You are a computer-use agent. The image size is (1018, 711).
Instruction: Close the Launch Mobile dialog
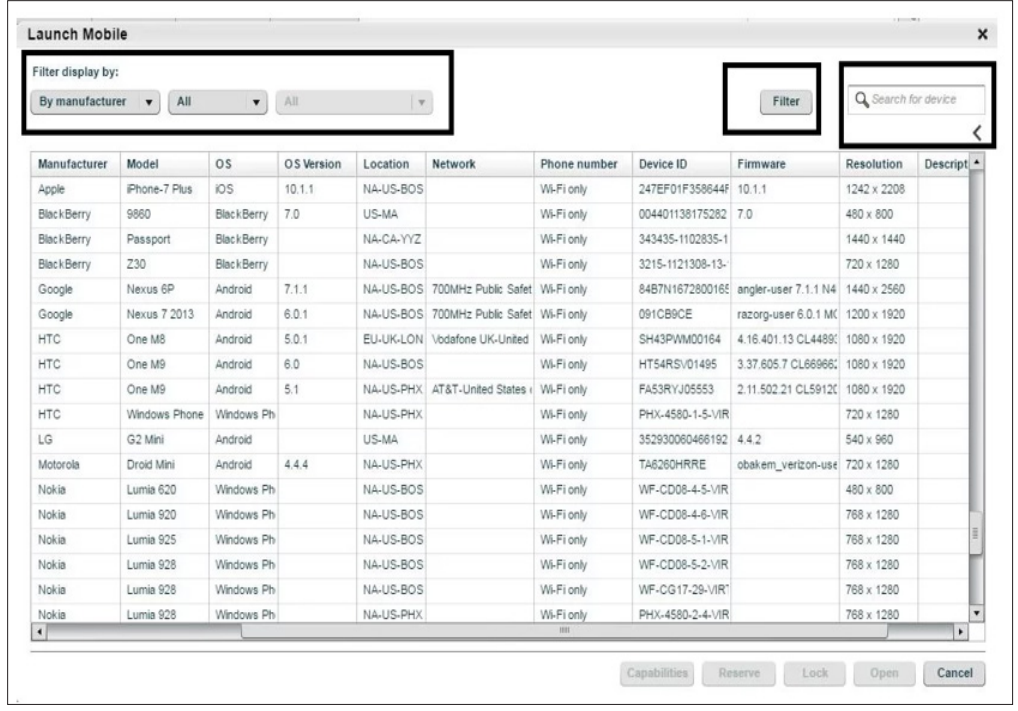click(982, 34)
